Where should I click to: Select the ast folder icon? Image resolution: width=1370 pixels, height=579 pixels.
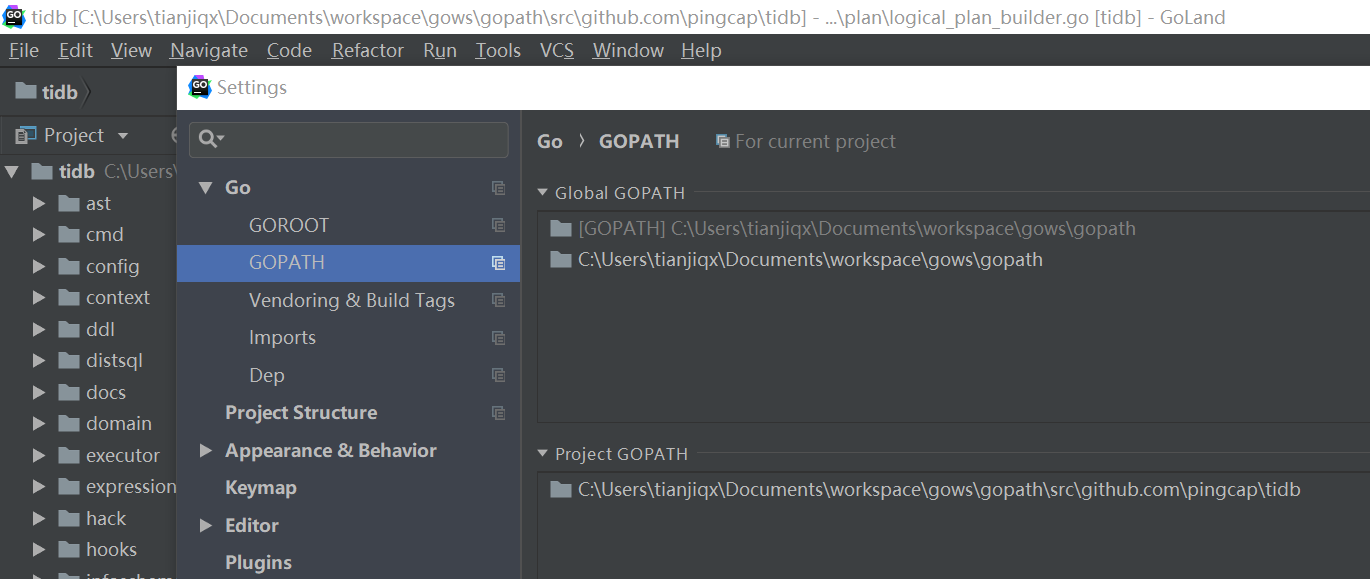click(x=69, y=203)
